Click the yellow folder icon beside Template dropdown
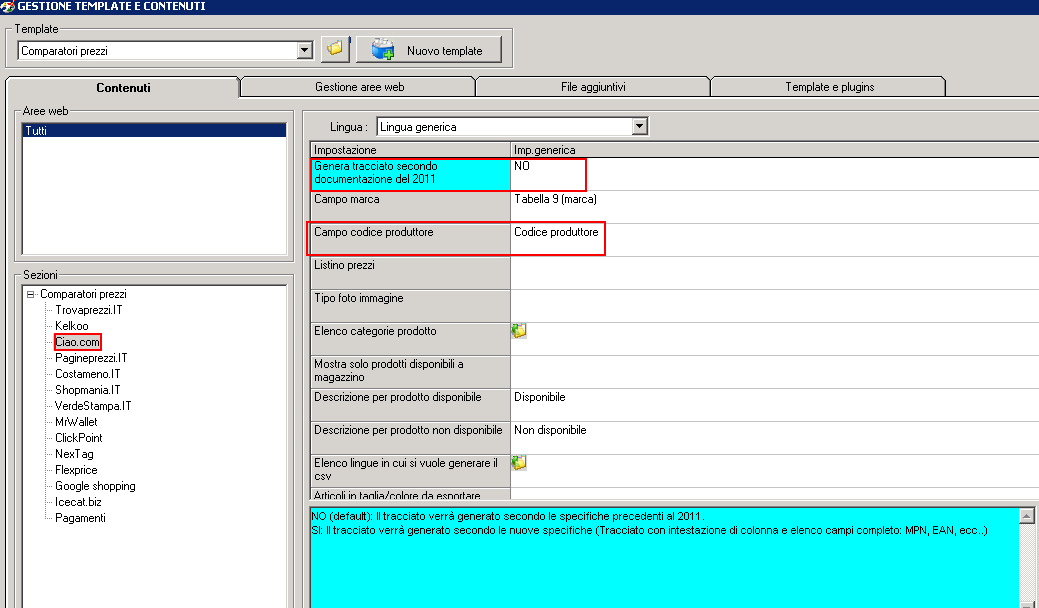This screenshot has width=1039, height=608. 335,50
